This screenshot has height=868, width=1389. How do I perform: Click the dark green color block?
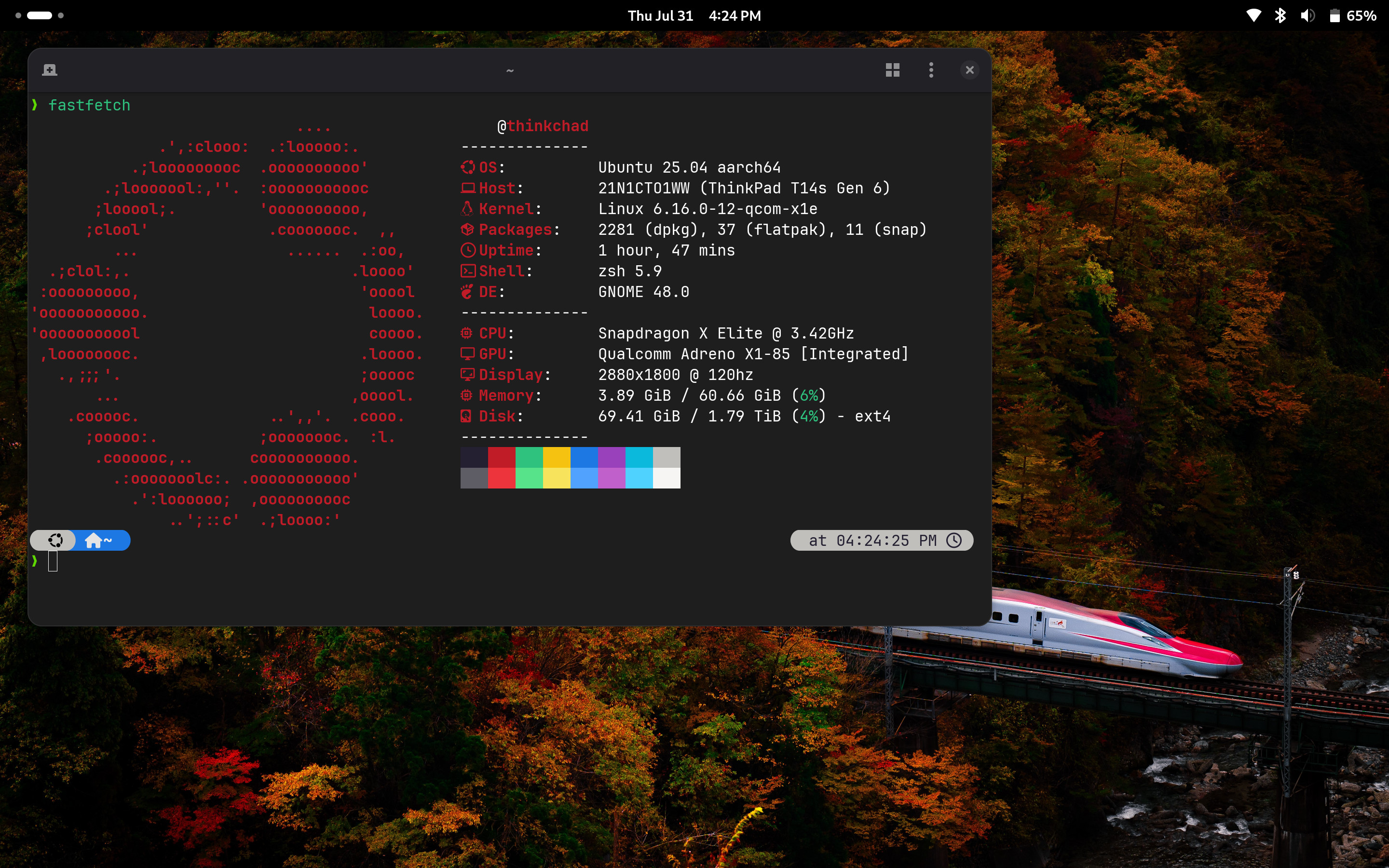(529, 458)
